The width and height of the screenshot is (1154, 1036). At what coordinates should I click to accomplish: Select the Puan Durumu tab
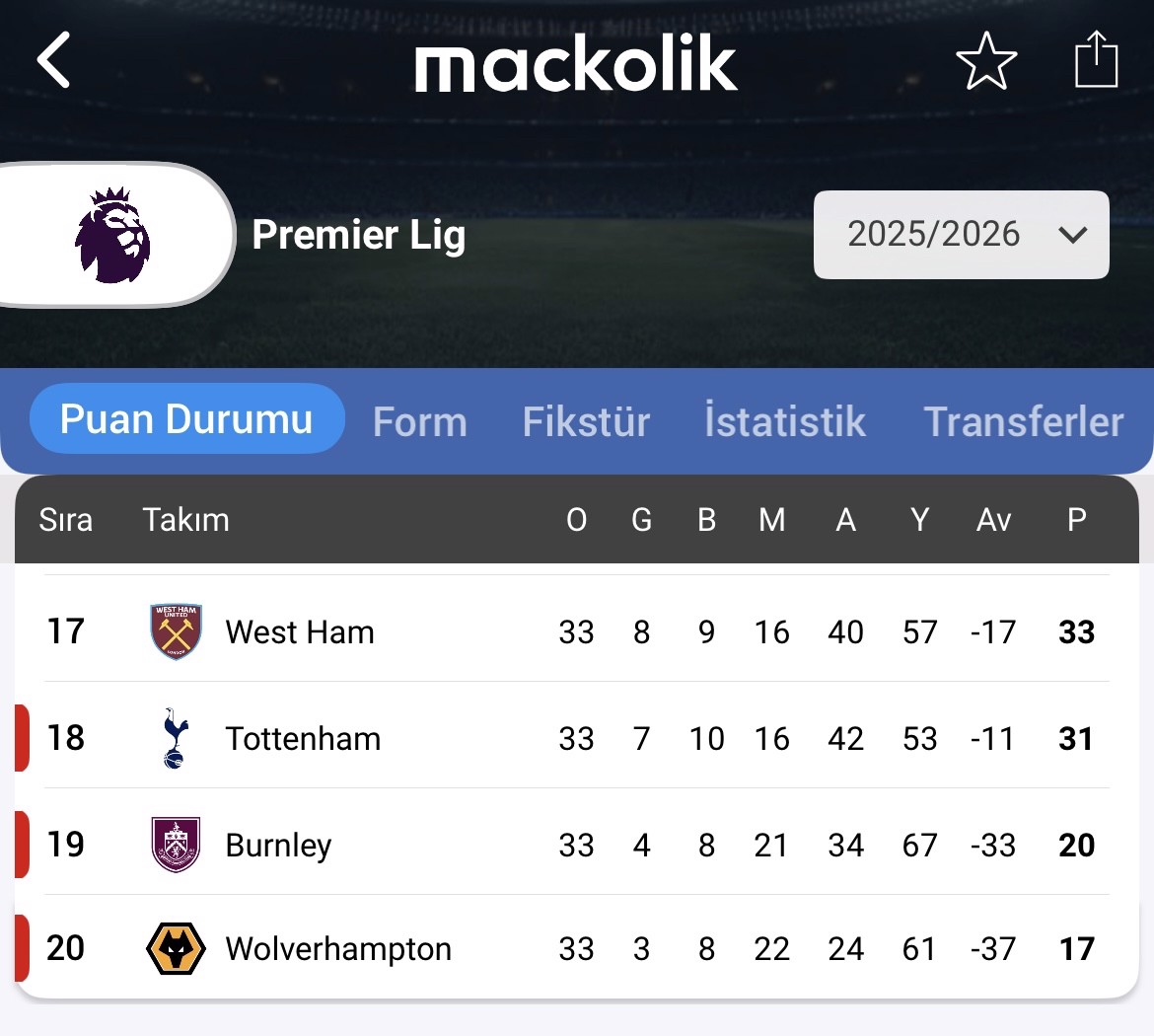point(186,419)
